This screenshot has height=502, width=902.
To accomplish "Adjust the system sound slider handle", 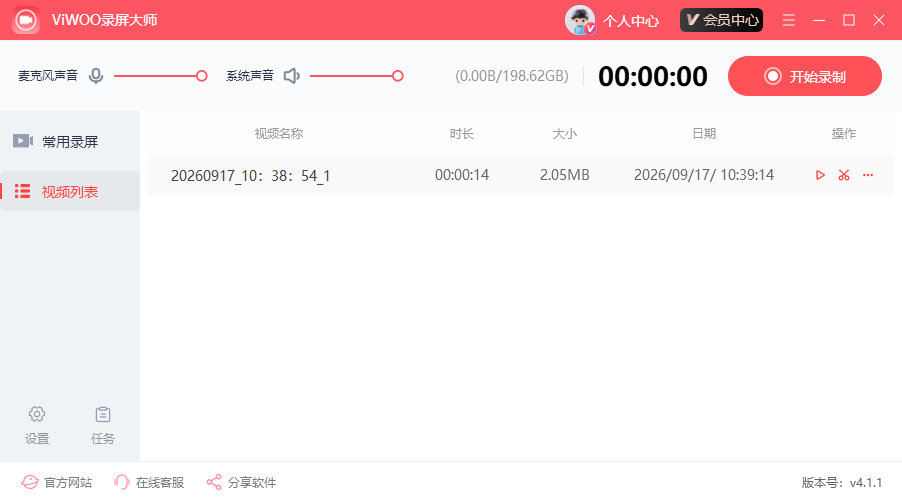I will 398,76.
